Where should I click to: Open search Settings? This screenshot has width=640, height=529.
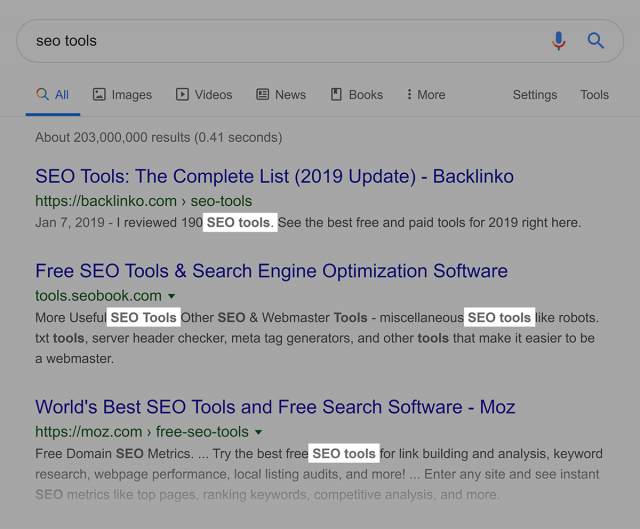(x=535, y=95)
